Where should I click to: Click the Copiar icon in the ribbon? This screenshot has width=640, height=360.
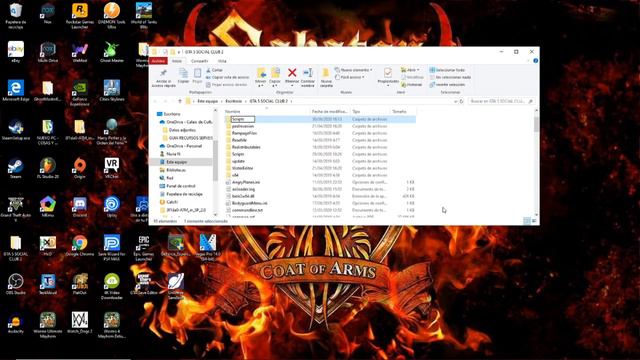tap(183, 76)
